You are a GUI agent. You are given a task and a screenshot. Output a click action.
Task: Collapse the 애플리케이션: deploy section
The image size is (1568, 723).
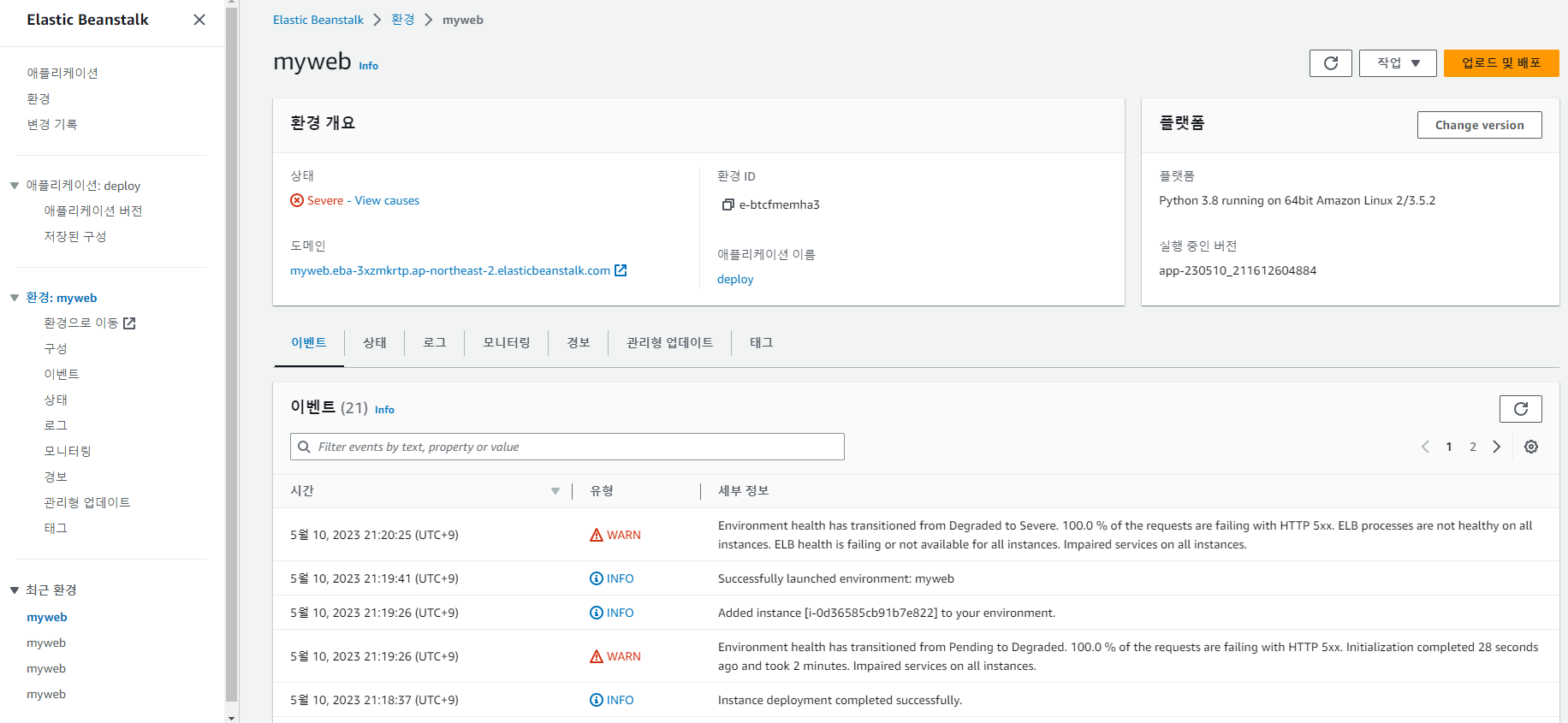[x=15, y=186]
